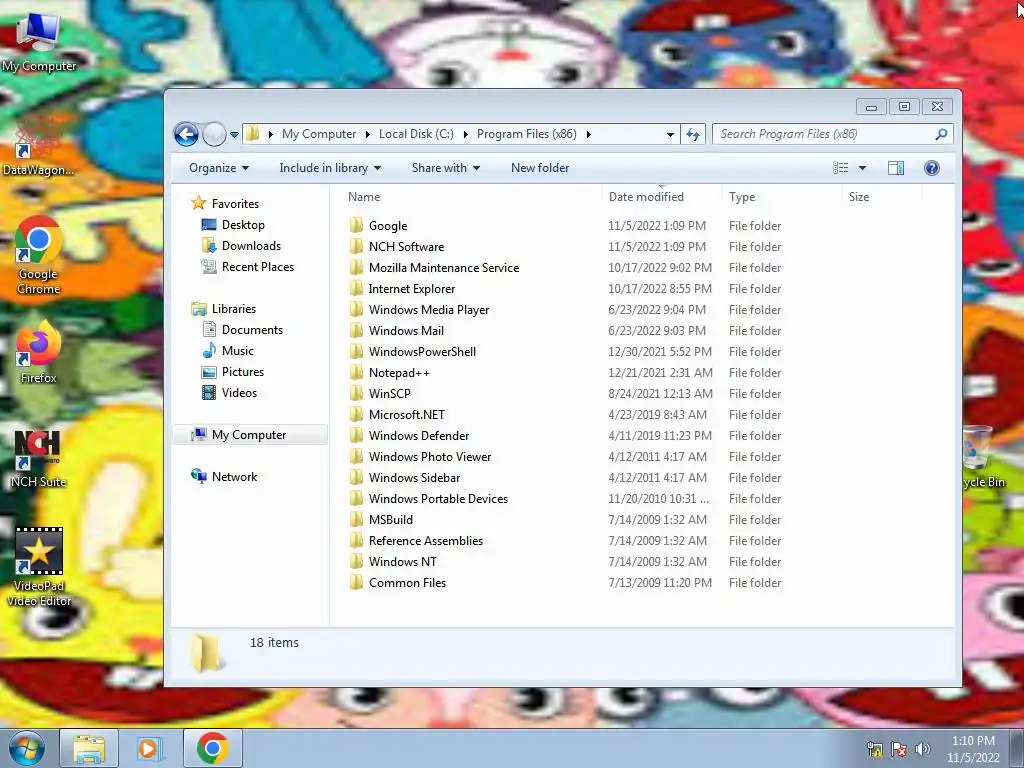Select the Windows Photo Viewer folder

(430, 456)
